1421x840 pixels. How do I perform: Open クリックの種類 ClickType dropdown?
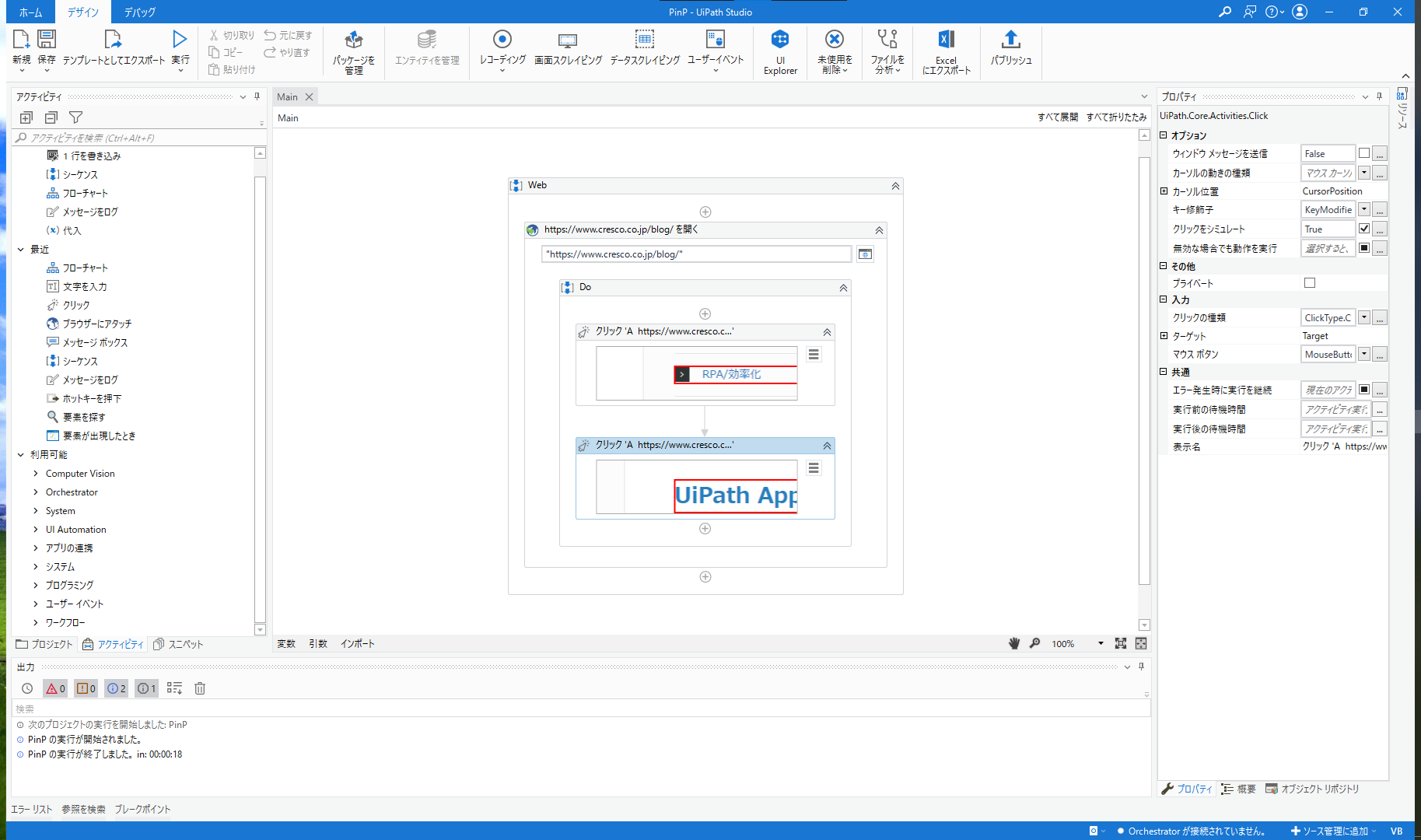pyautogui.click(x=1364, y=317)
